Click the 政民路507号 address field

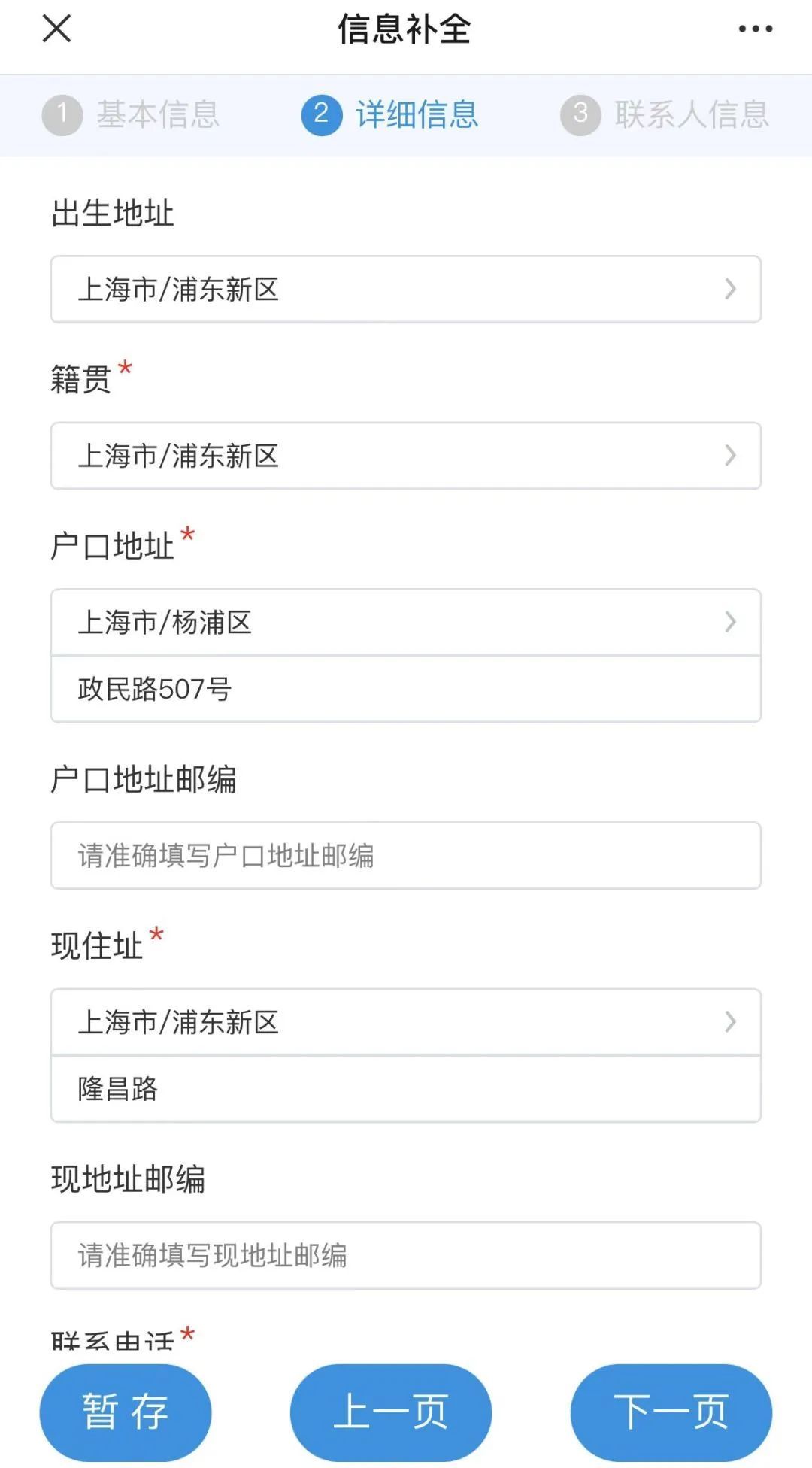tap(405, 689)
